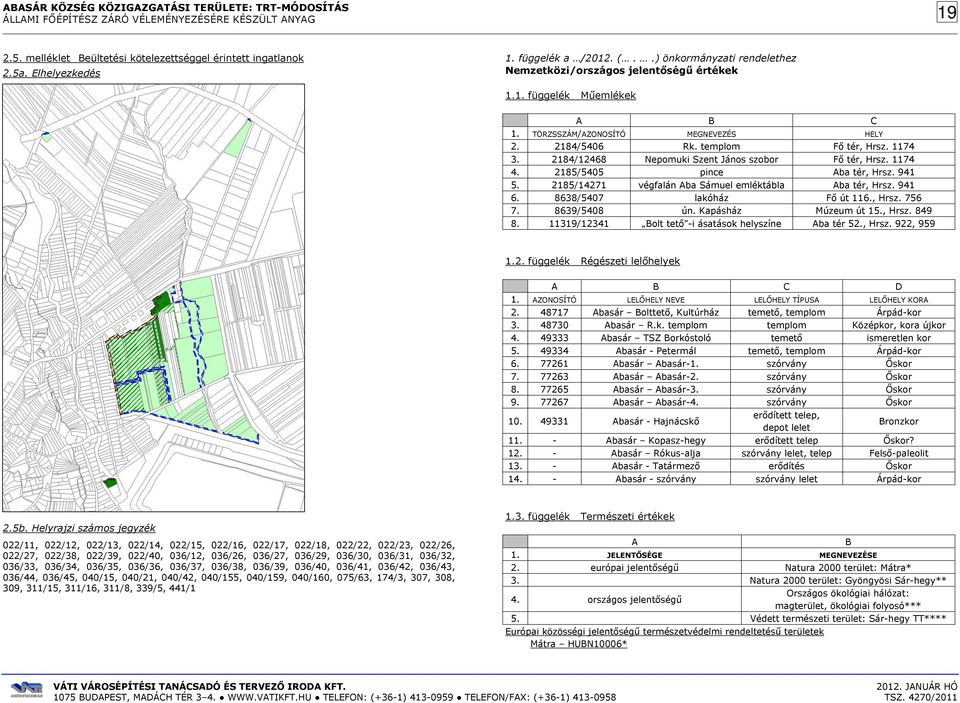Click 'Nemzetközi/országos jelentőségű értékek' bold title
Viewport: 960px width, 703px height.
click(x=621, y=70)
